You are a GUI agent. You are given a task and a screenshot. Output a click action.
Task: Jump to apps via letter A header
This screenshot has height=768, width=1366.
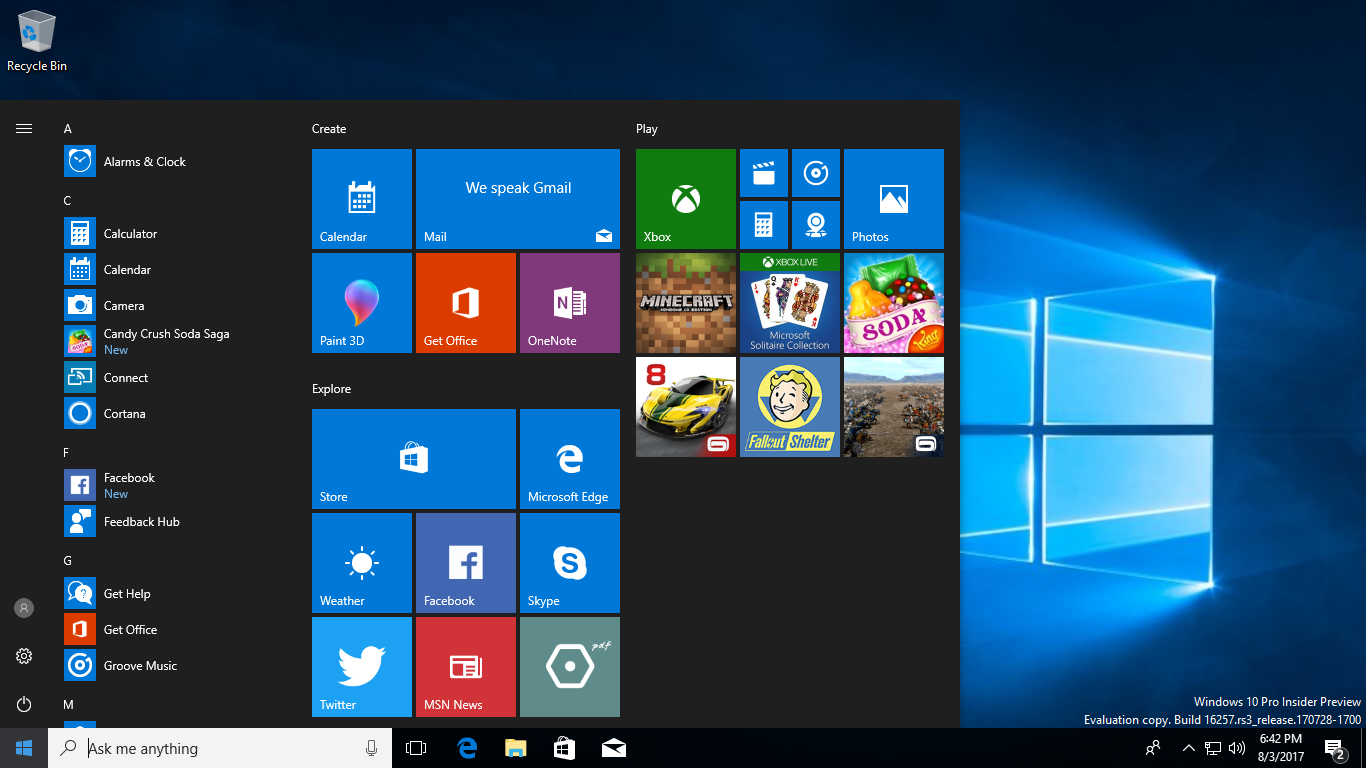tap(68, 129)
